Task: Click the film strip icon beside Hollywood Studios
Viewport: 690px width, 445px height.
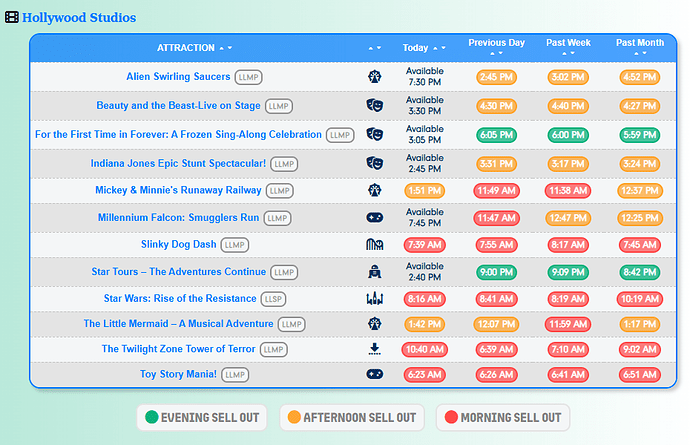Action: point(11,17)
